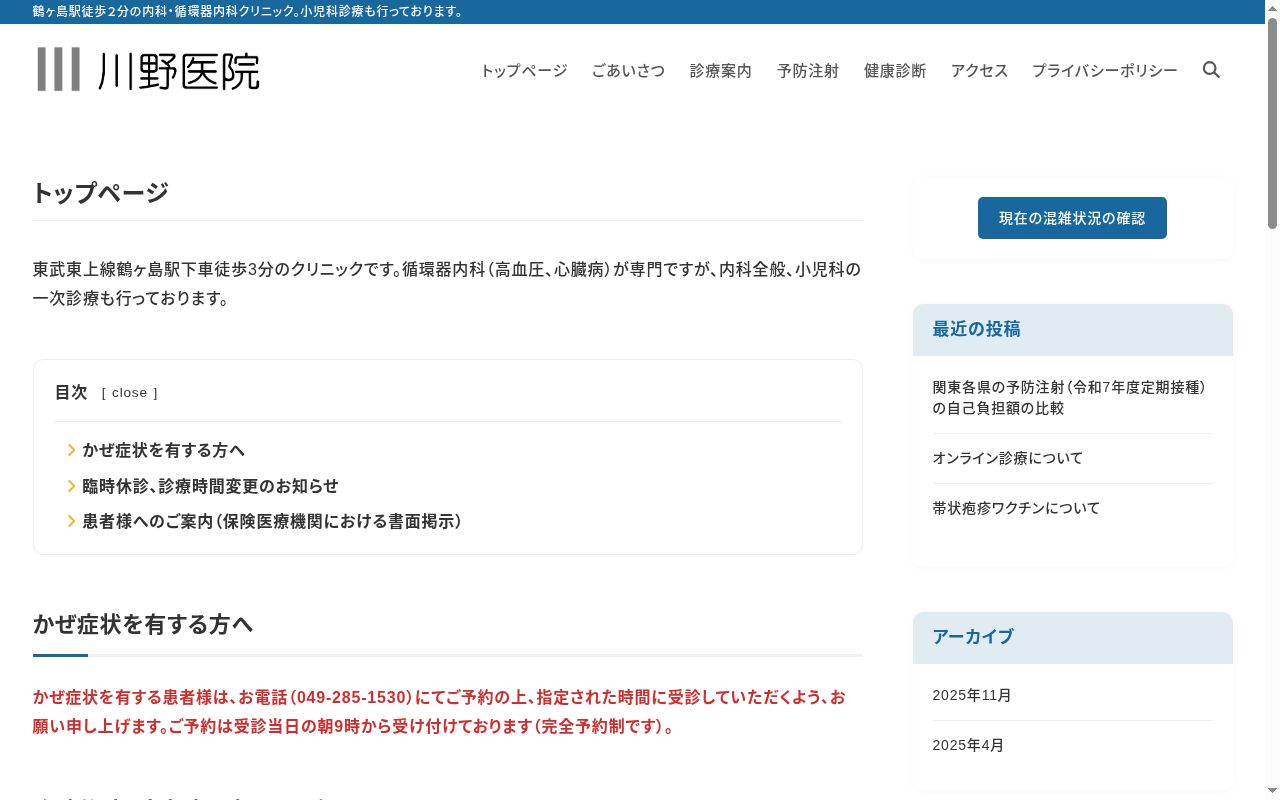The image size is (1280, 800).
Task: Go to 診療案内 in the navigation
Action: (721, 71)
